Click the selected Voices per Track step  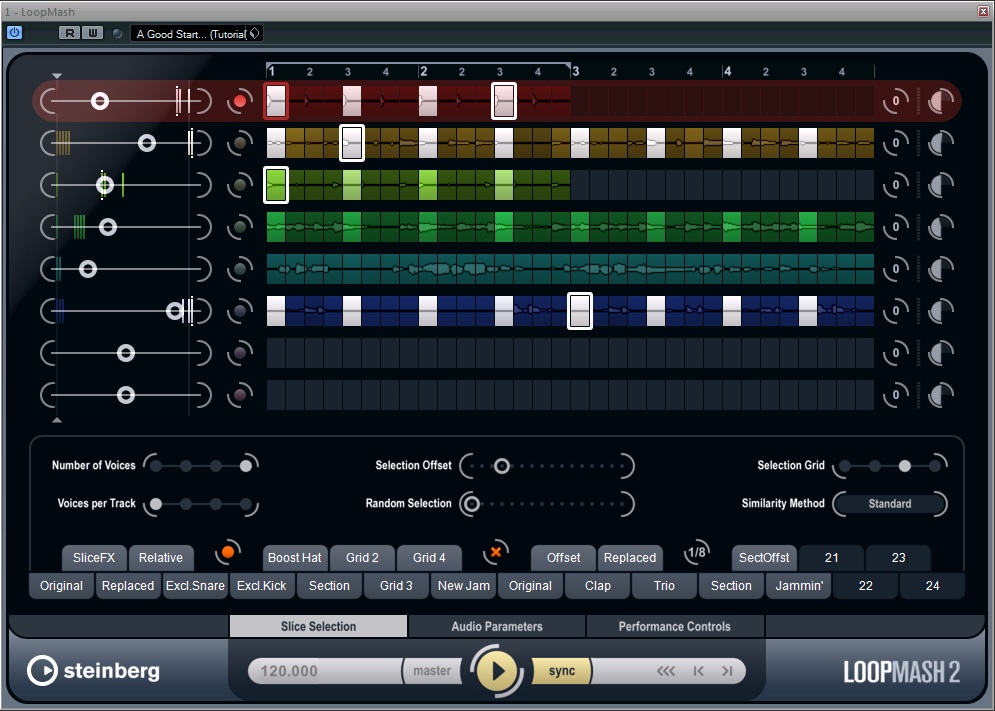(155, 504)
